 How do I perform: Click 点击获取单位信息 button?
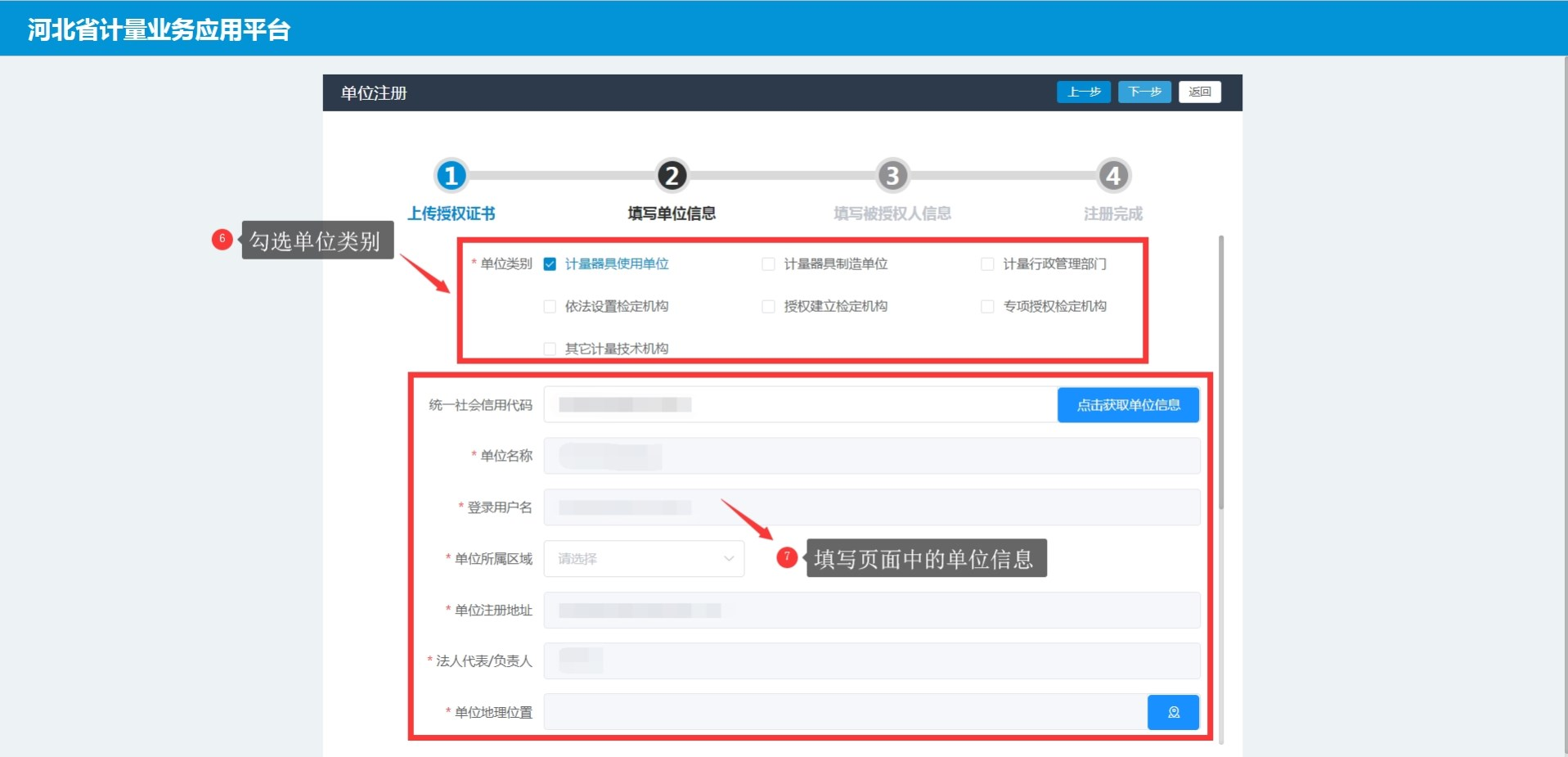1128,405
